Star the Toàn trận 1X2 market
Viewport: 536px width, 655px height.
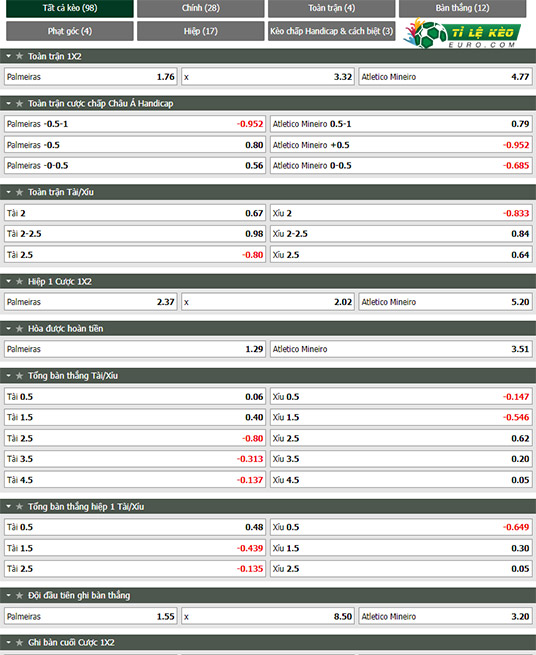pyautogui.click(x=19, y=56)
